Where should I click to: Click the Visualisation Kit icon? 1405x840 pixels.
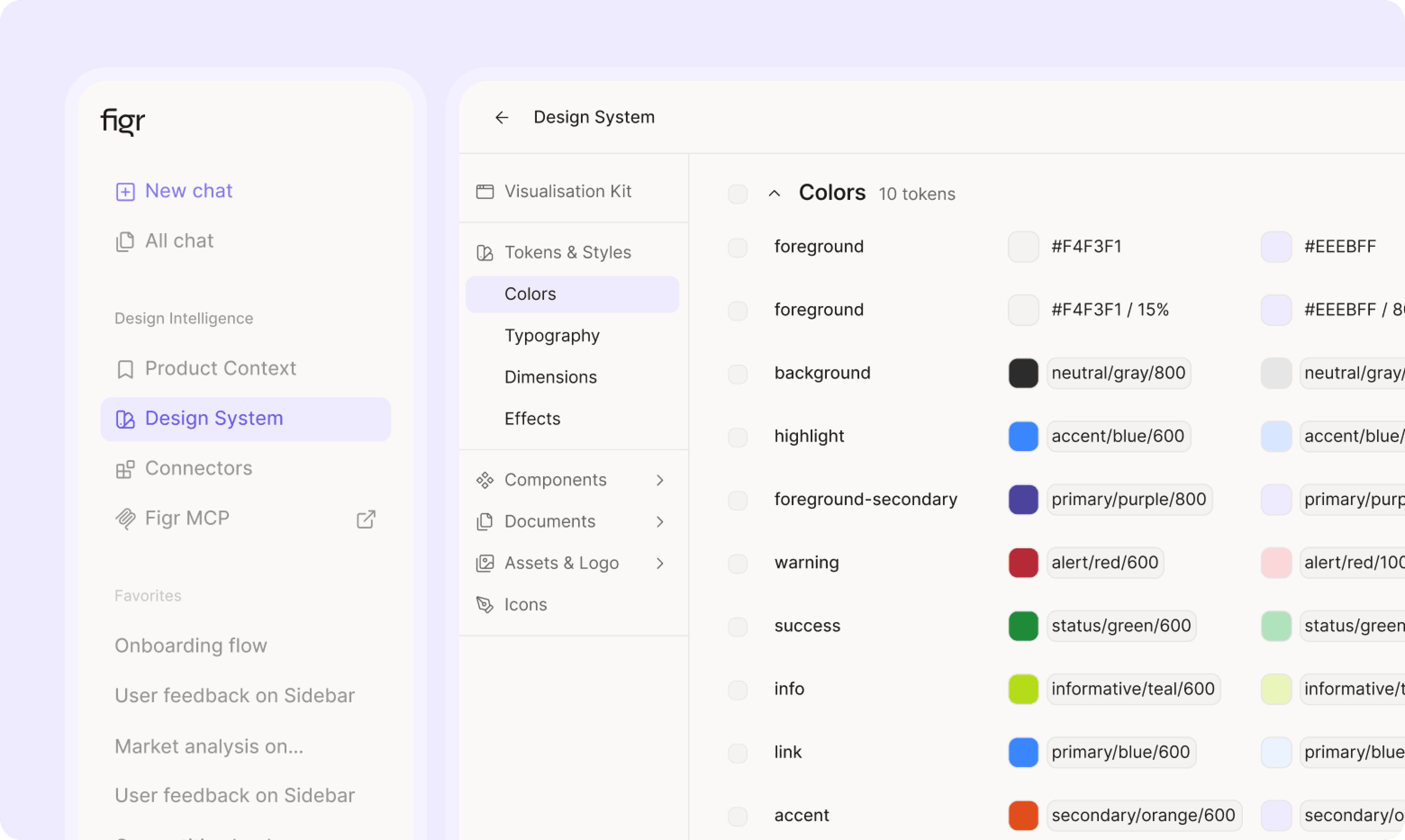485,191
